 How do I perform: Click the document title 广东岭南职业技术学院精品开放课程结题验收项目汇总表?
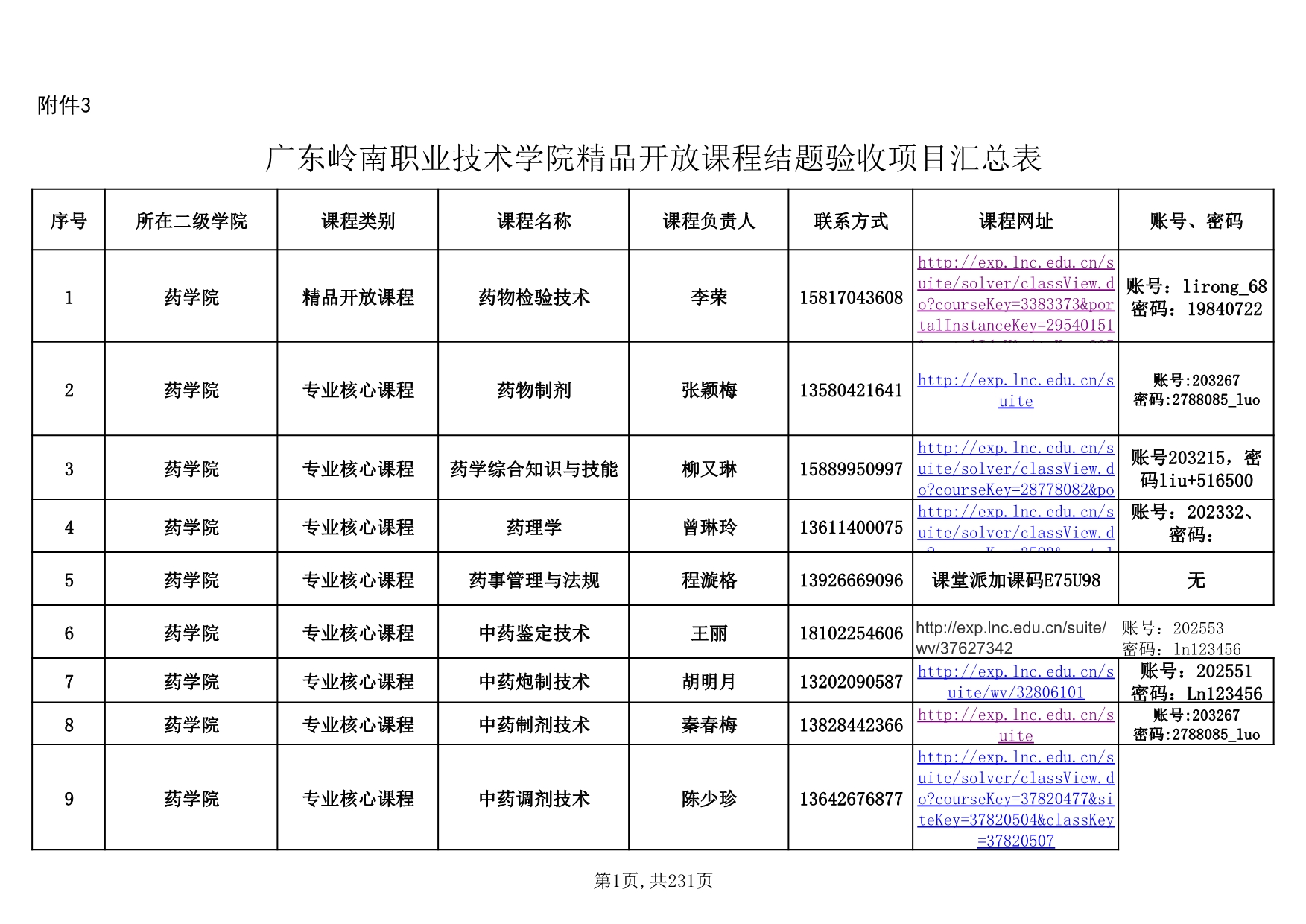(x=653, y=159)
